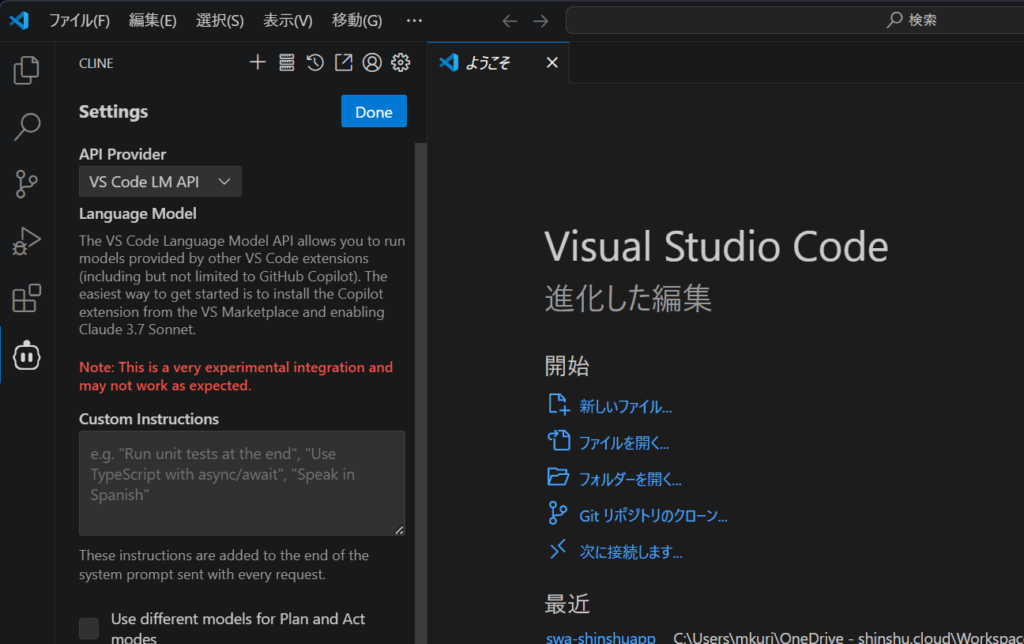This screenshot has width=1024, height=644.
Task: Show hidden menus via the ellipsis
Action: [414, 21]
